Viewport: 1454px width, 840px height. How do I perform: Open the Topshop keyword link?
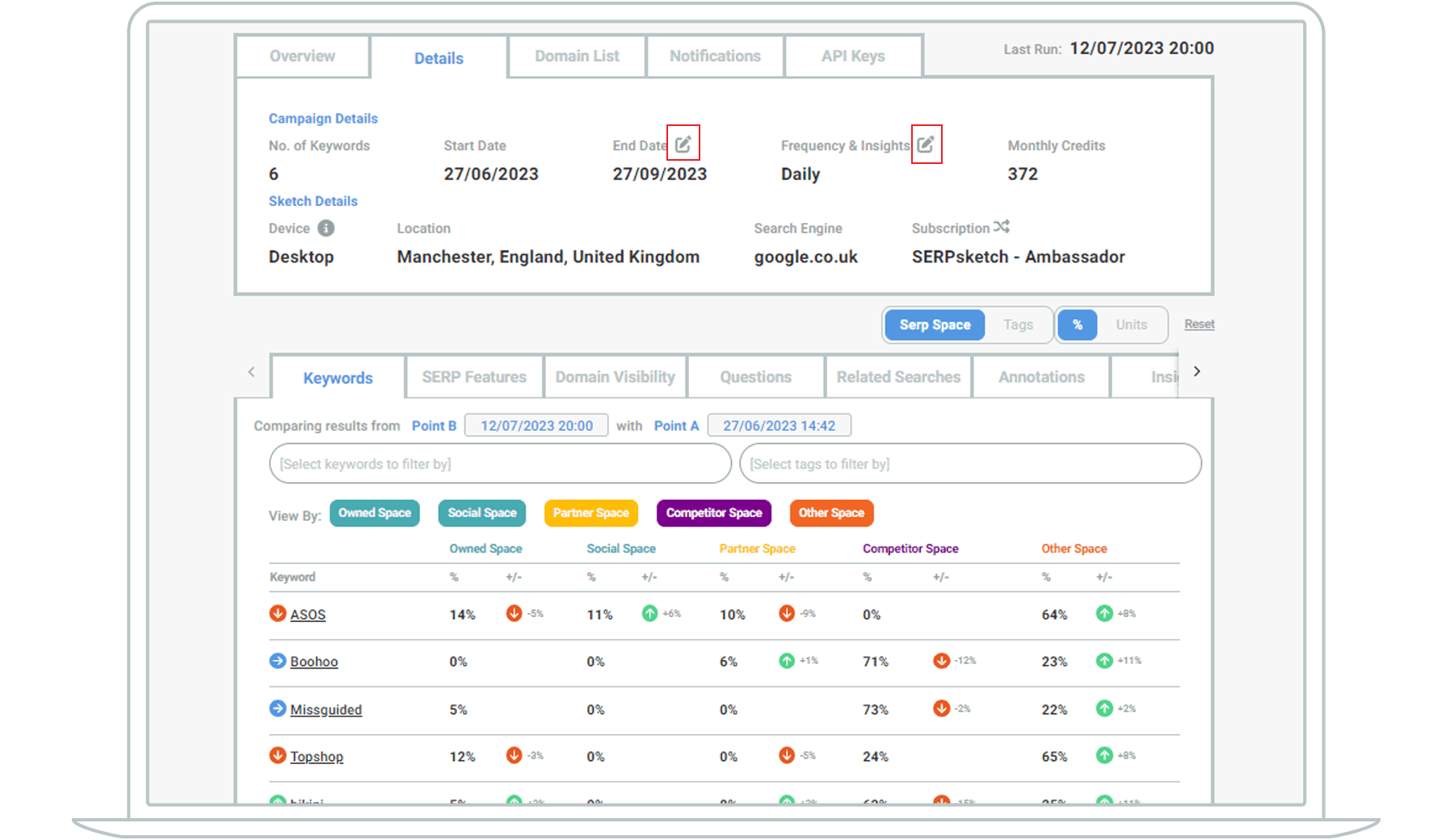click(317, 757)
